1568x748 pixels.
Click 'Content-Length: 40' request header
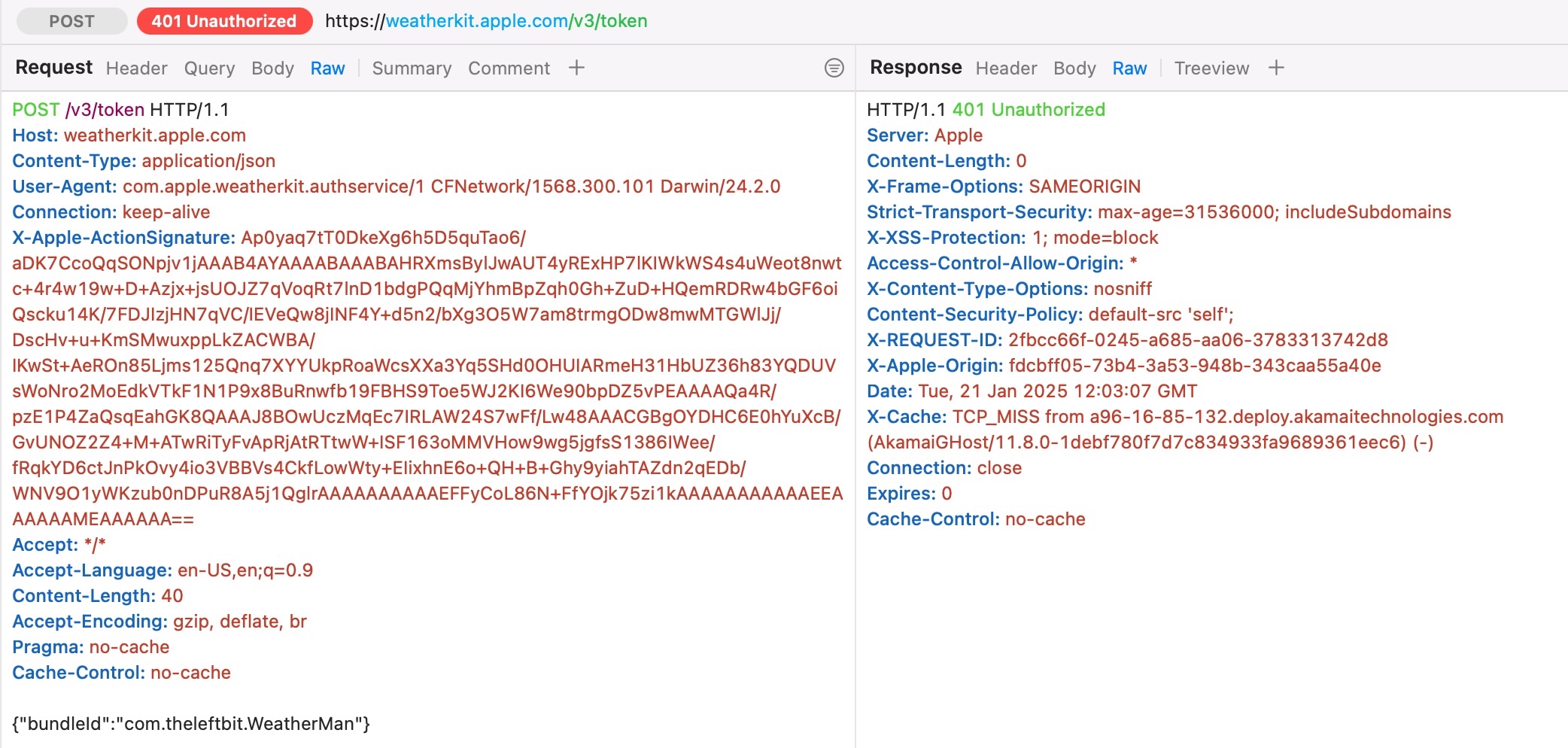click(98, 596)
